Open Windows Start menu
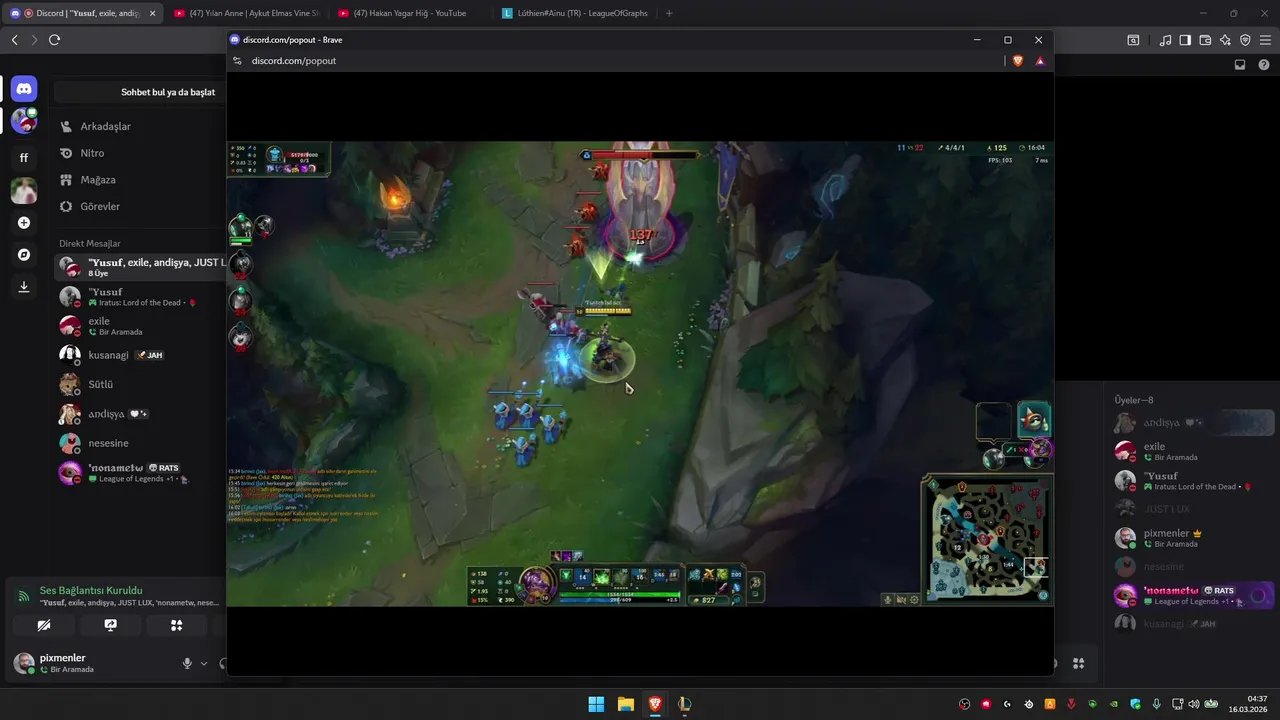 [596, 704]
